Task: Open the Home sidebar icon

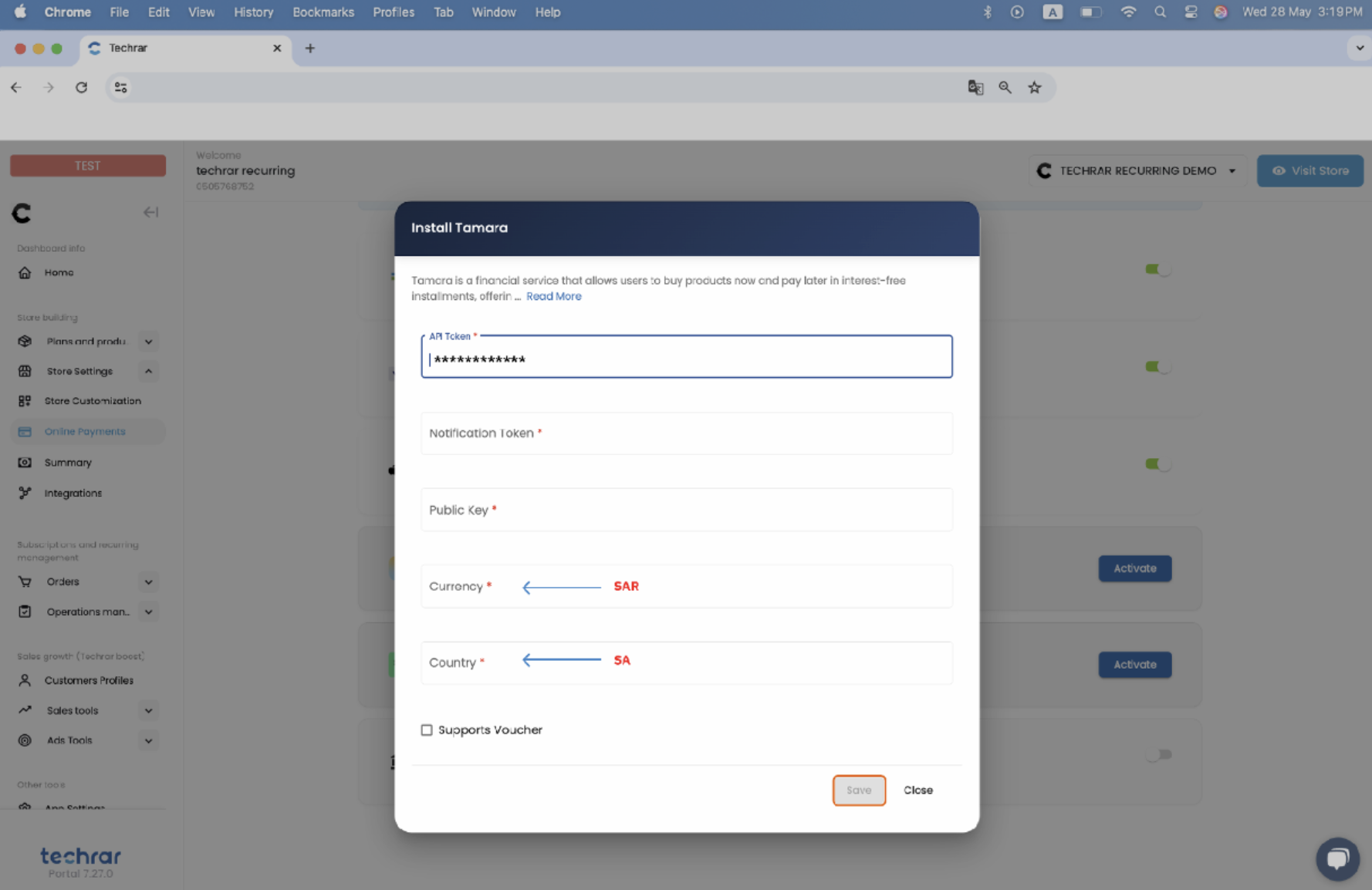Action: click(25, 272)
